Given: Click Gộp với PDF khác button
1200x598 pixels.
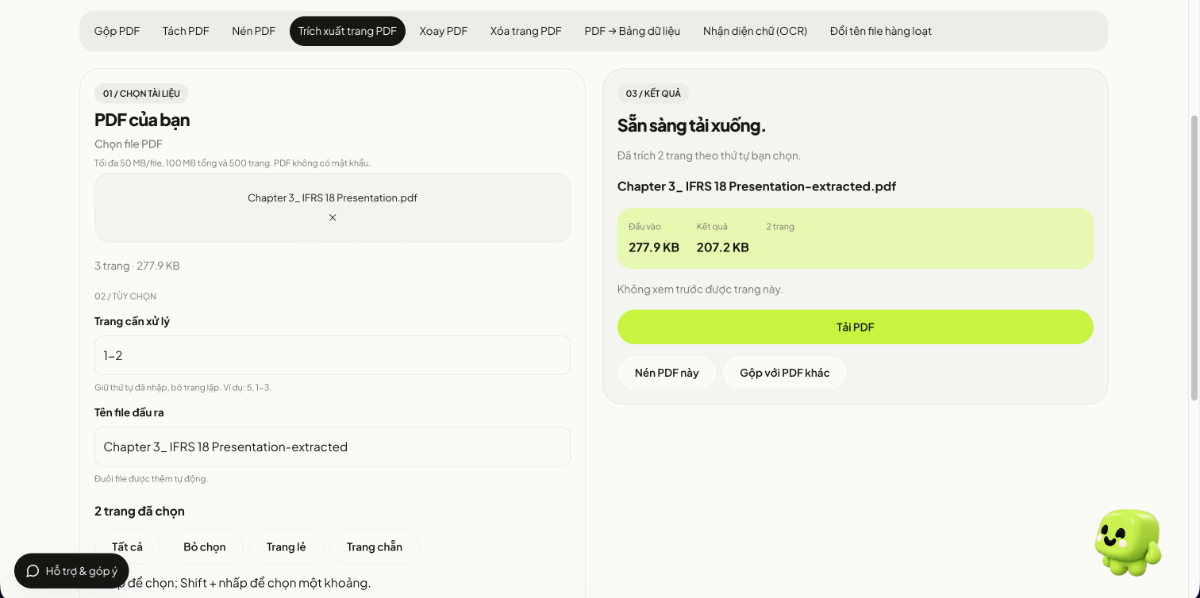Looking at the screenshot, I should [x=784, y=373].
